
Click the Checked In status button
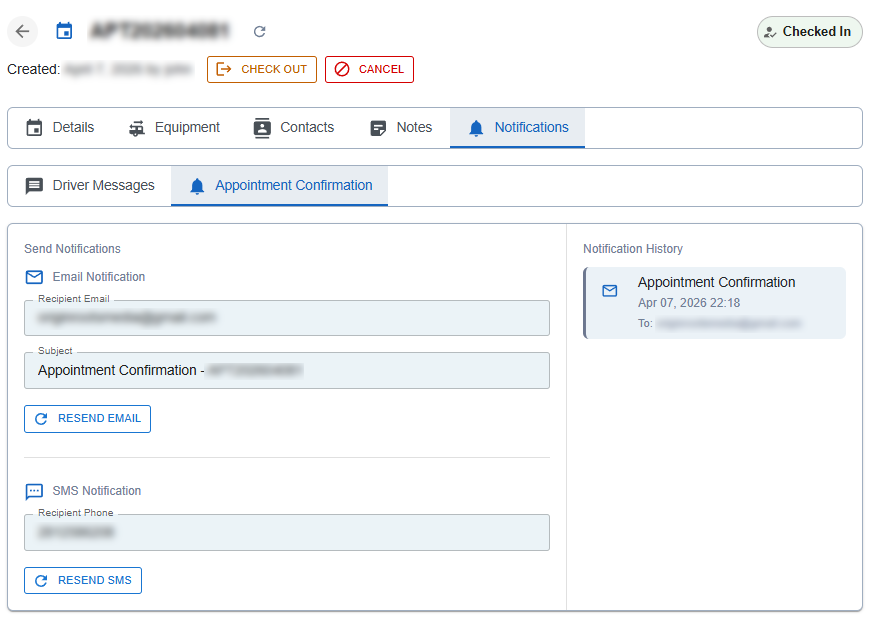809,31
